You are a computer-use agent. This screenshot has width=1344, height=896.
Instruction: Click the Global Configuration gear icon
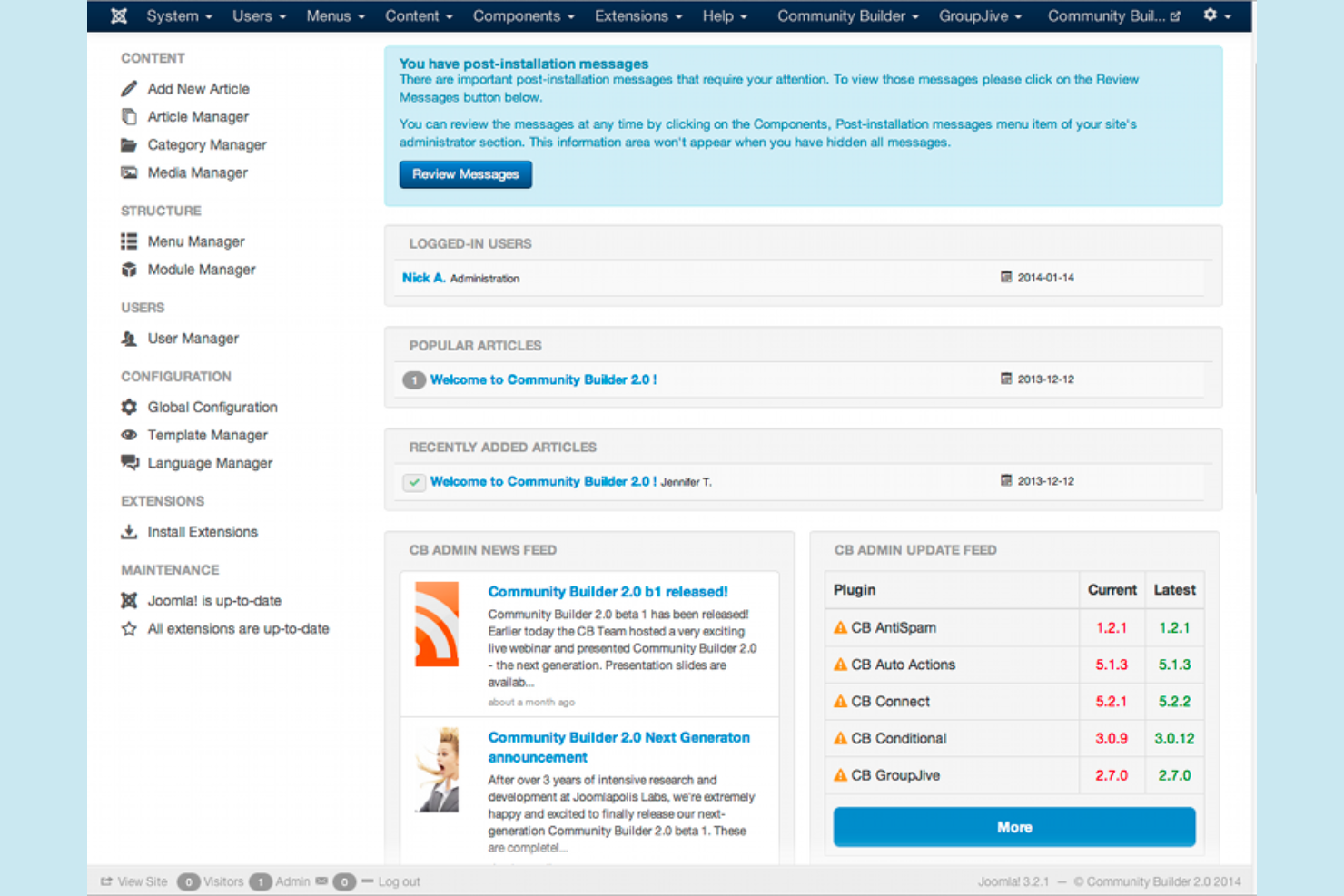click(x=129, y=408)
